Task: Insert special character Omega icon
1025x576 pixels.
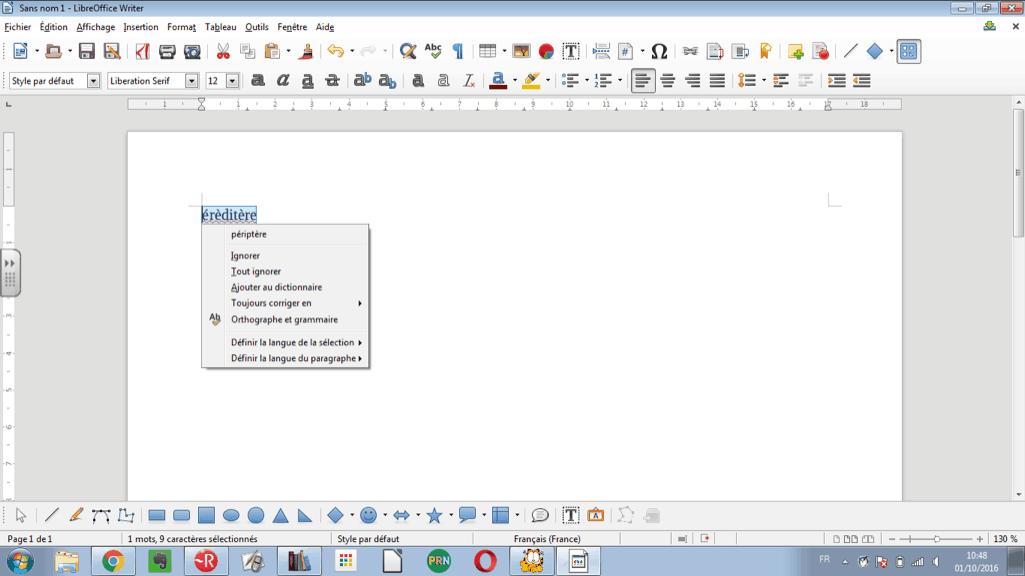Action: pos(659,51)
